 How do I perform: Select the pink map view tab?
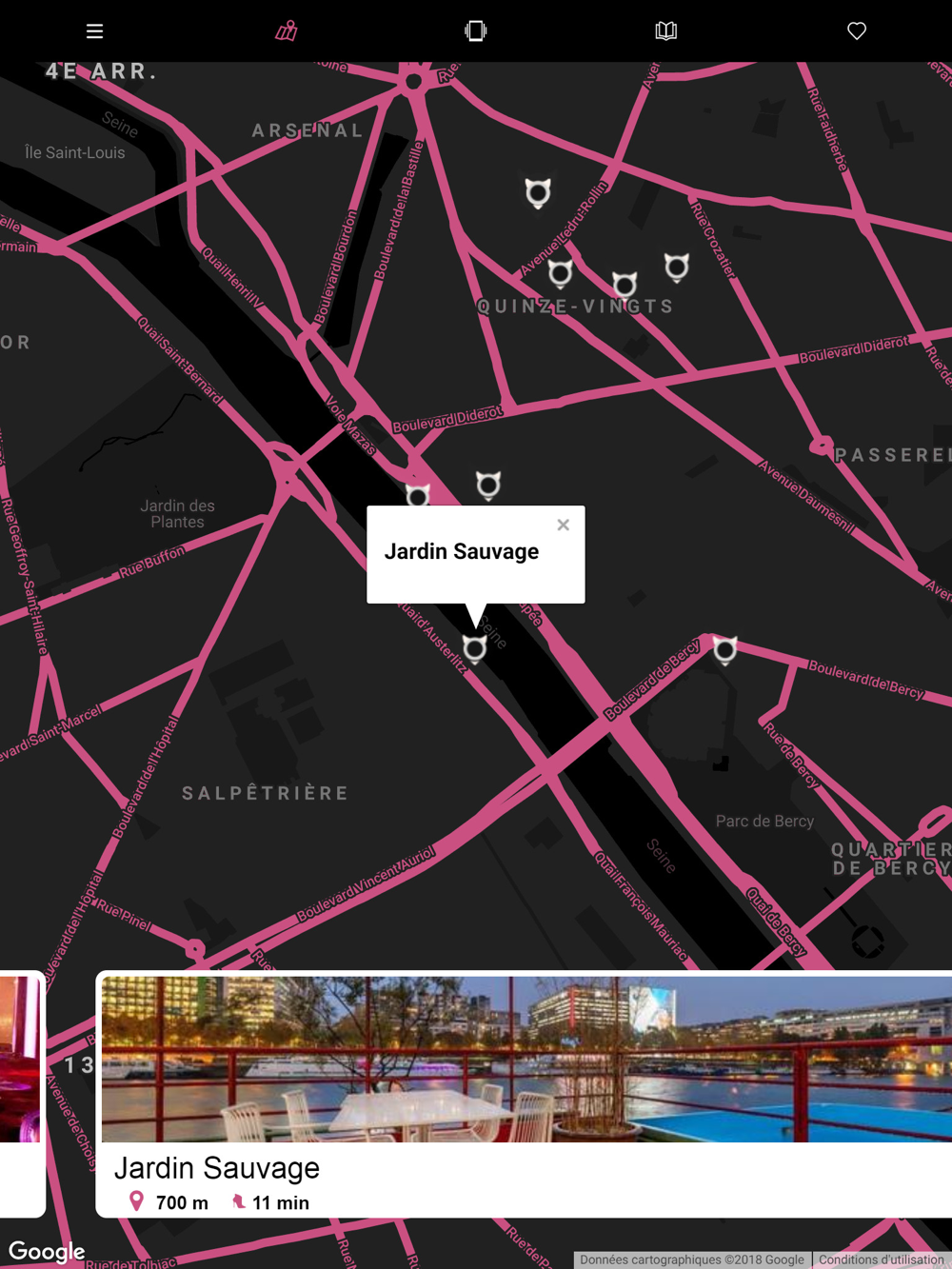pos(286,31)
